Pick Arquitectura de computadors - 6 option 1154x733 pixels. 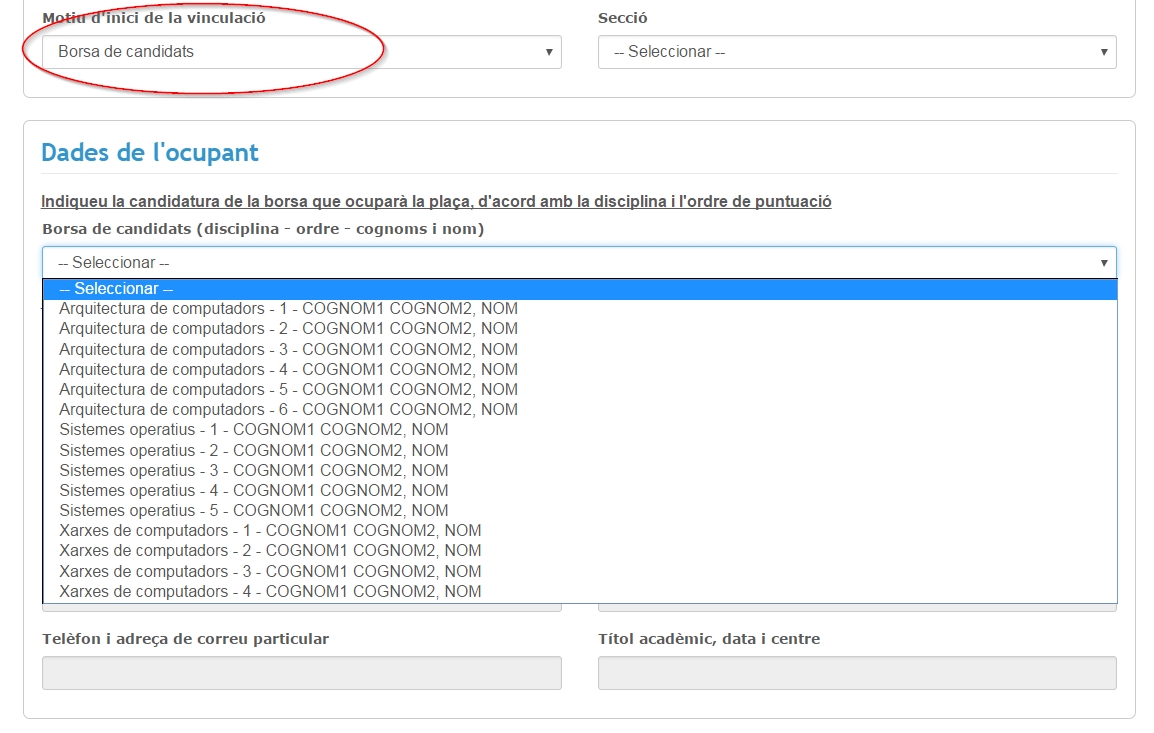pos(288,409)
